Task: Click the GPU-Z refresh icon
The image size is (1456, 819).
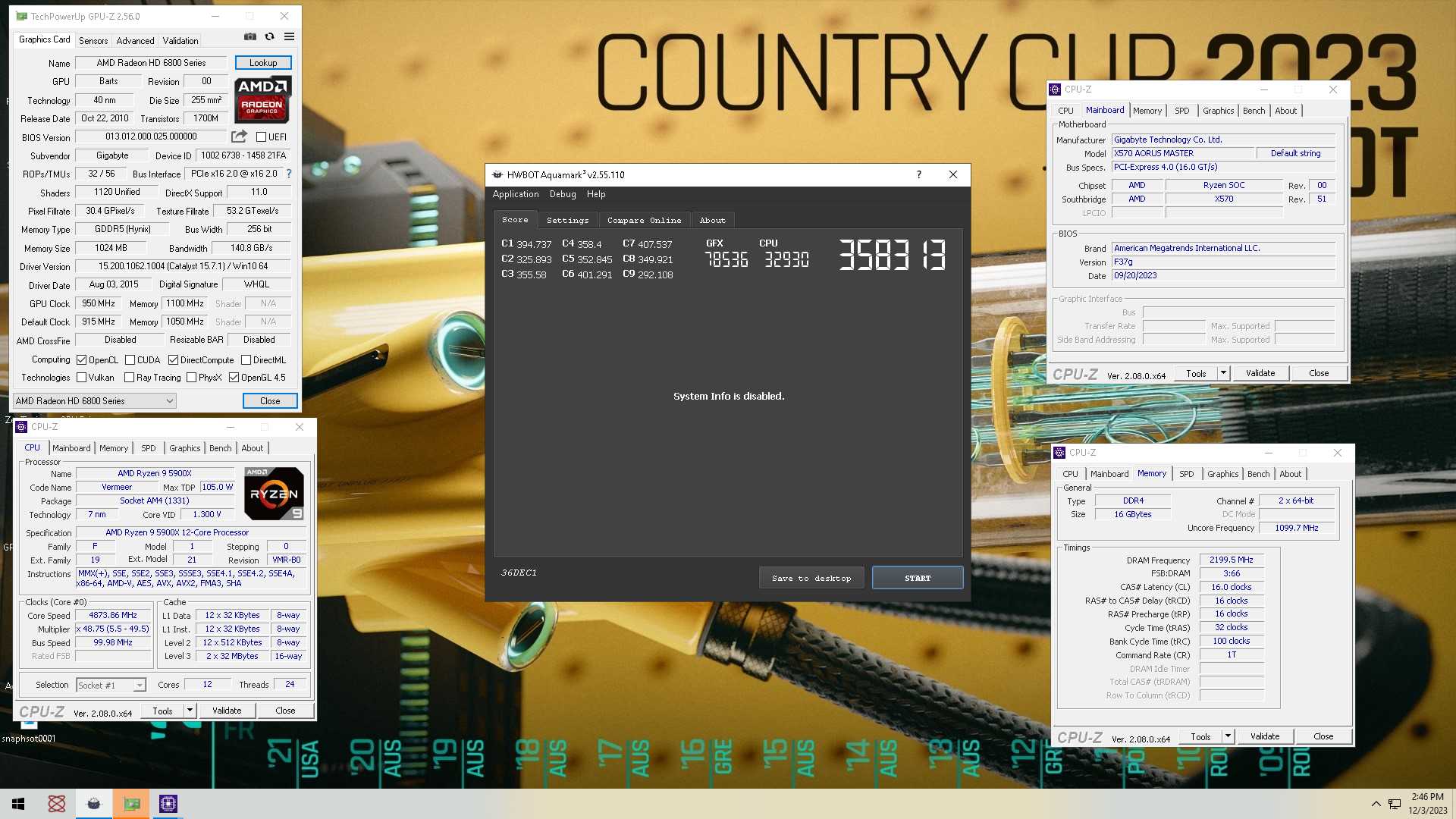Action: click(269, 36)
